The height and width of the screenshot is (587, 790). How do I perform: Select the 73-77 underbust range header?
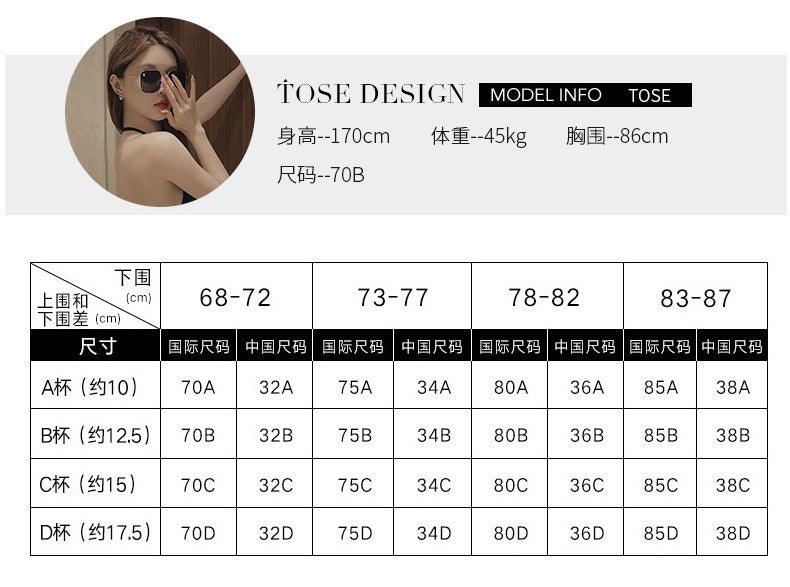[x=392, y=297]
